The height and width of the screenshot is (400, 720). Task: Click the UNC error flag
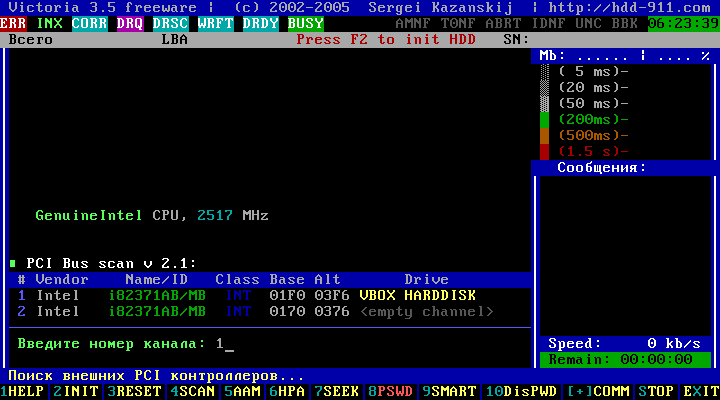point(589,23)
